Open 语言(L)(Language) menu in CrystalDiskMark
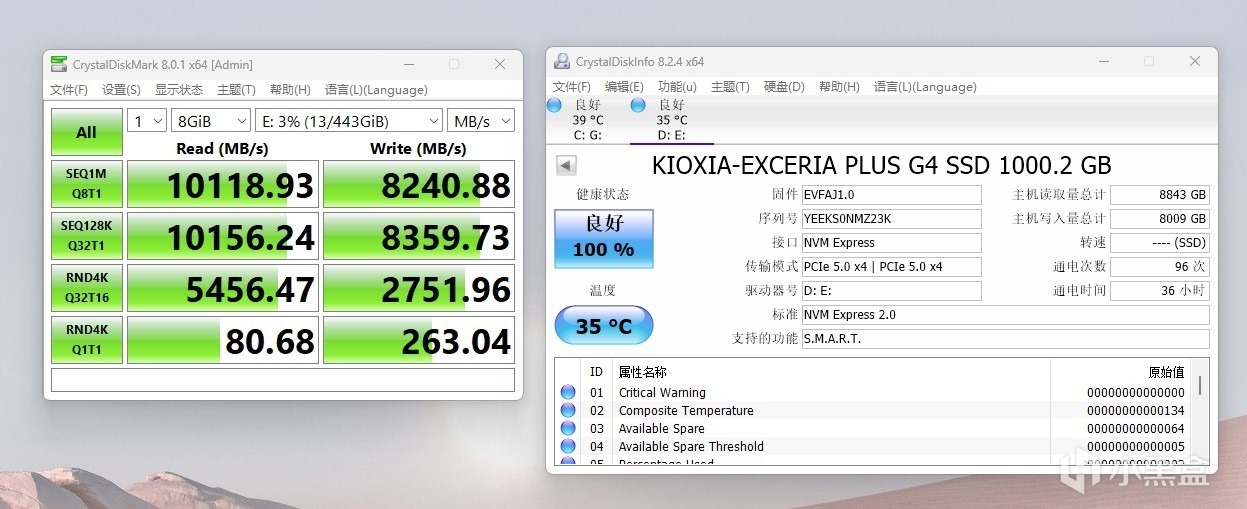The height and width of the screenshot is (509, 1247). coord(376,90)
